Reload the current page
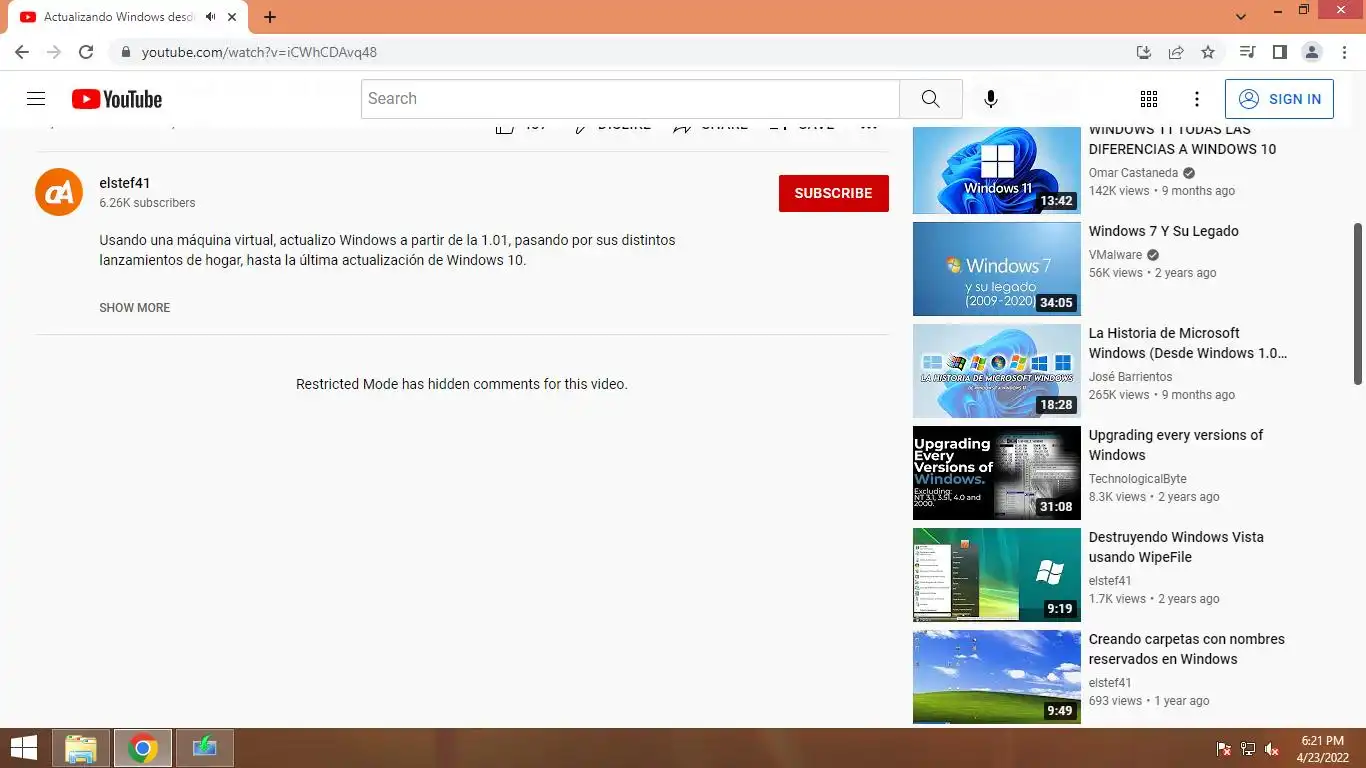 pos(86,52)
